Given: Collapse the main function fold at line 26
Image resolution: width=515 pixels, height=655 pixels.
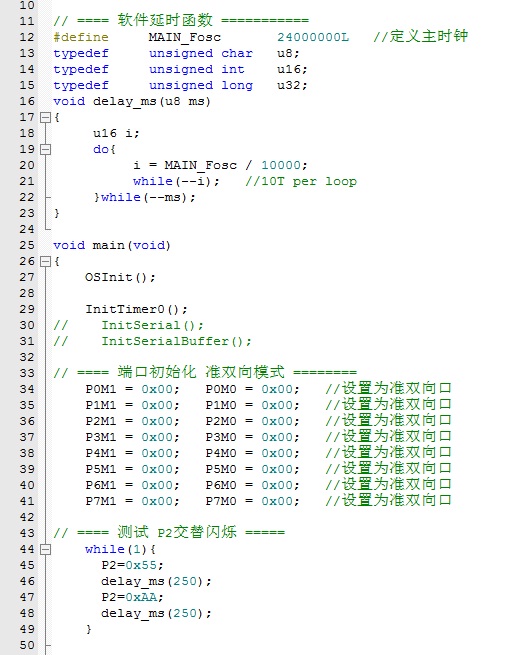Looking at the screenshot, I should [45, 261].
